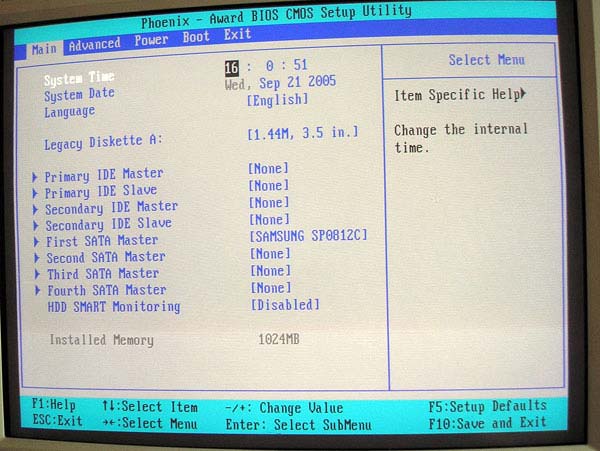Click the Select Item key hint
The width and height of the screenshot is (600, 451).
150,407
